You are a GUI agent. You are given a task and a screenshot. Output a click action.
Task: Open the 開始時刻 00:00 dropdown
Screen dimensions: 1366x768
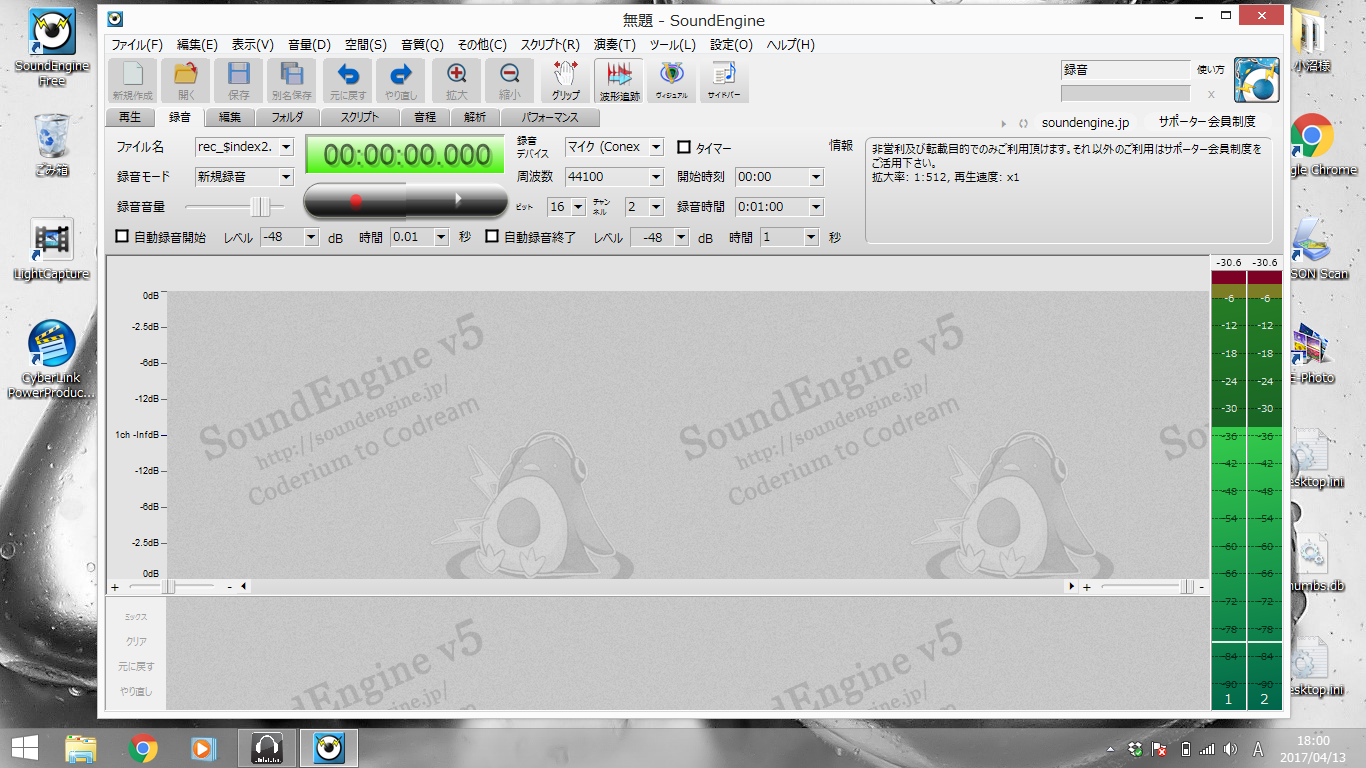coord(816,177)
